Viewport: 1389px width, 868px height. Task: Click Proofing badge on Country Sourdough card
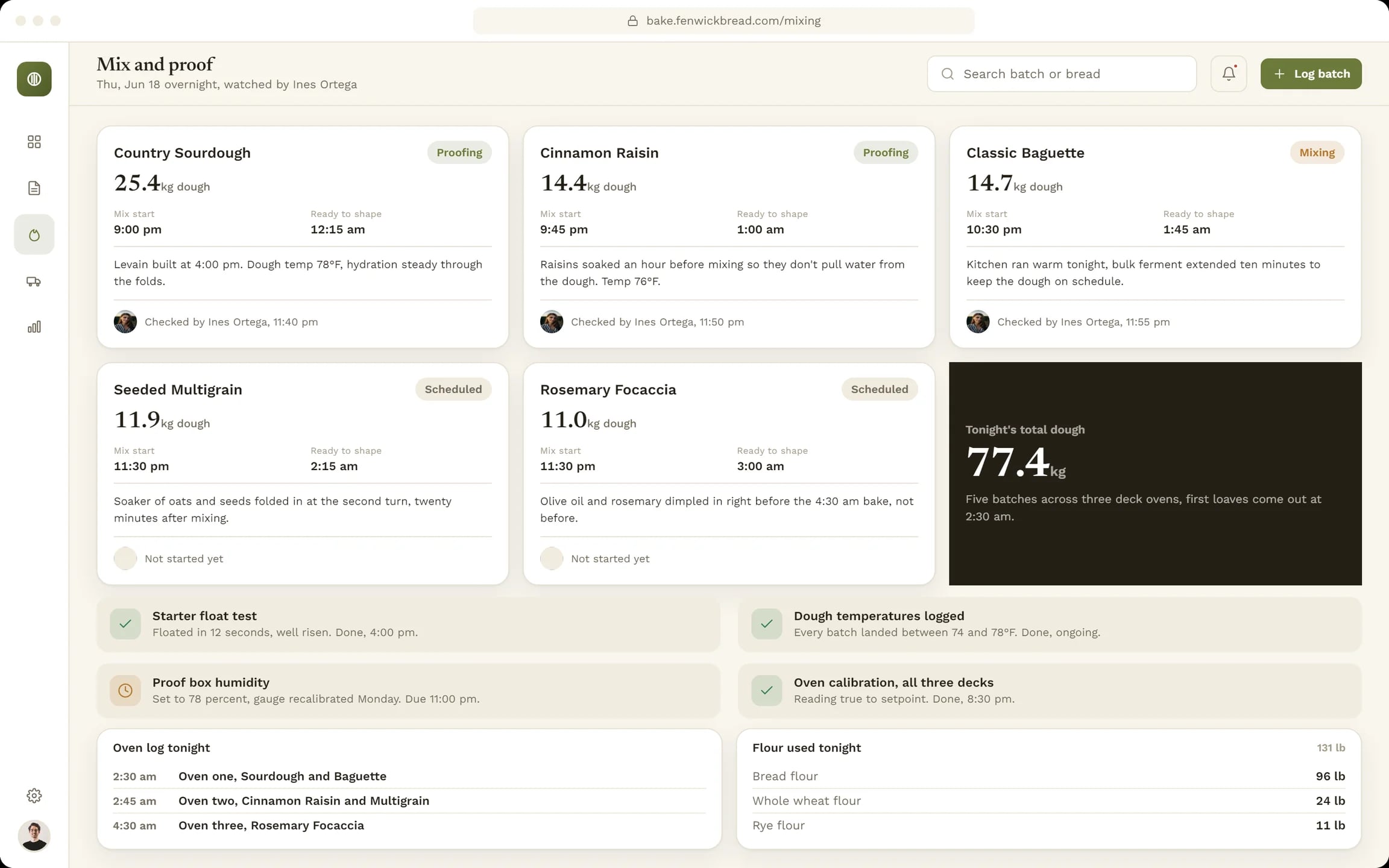click(x=459, y=153)
